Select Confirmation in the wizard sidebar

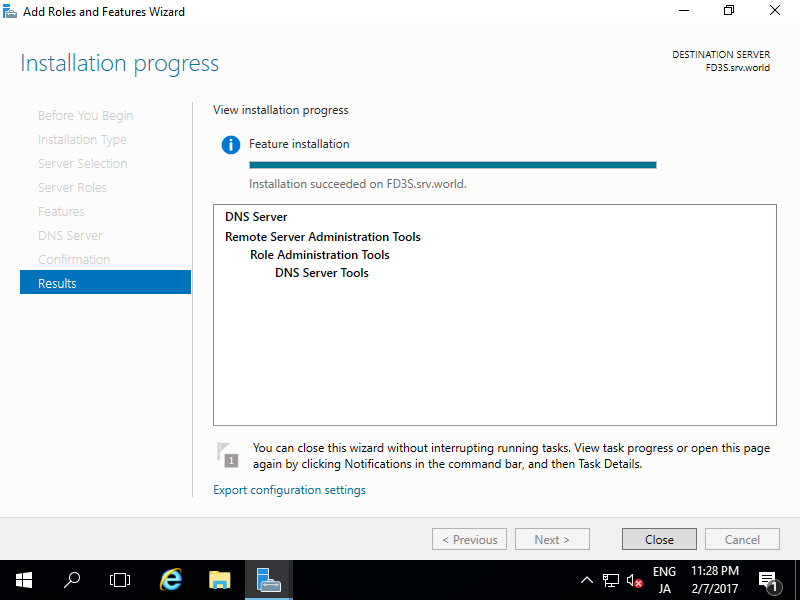click(x=74, y=259)
